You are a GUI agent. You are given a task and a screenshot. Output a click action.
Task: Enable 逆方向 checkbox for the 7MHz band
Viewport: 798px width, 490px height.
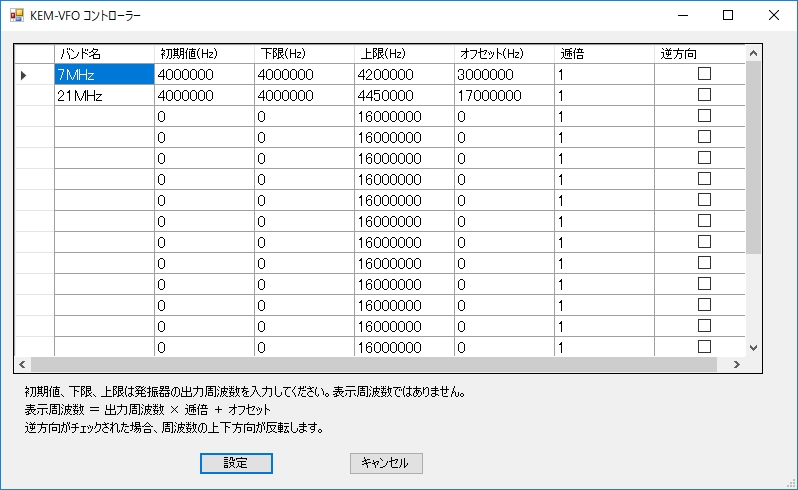pyautogui.click(x=704, y=74)
